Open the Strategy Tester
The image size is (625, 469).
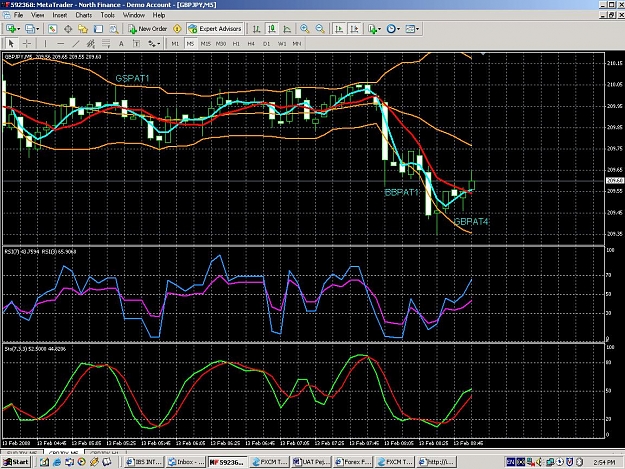coord(114,29)
